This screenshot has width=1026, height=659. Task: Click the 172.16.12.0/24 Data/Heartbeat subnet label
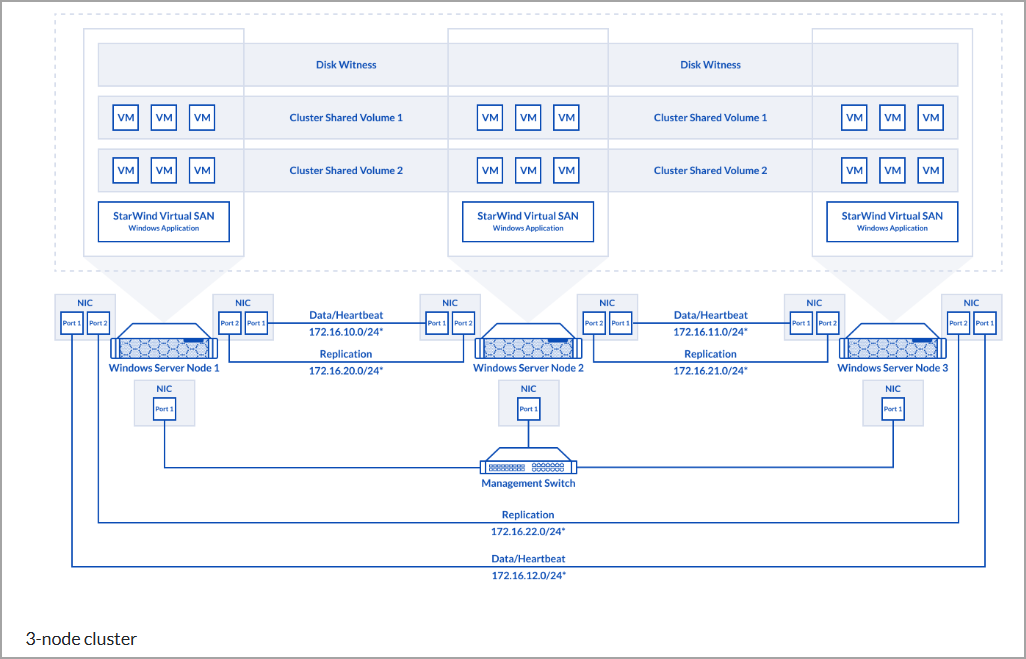point(528,576)
